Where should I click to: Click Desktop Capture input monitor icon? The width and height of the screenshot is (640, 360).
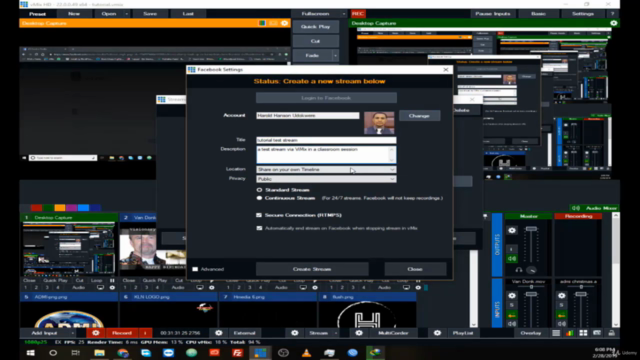pos(100,288)
